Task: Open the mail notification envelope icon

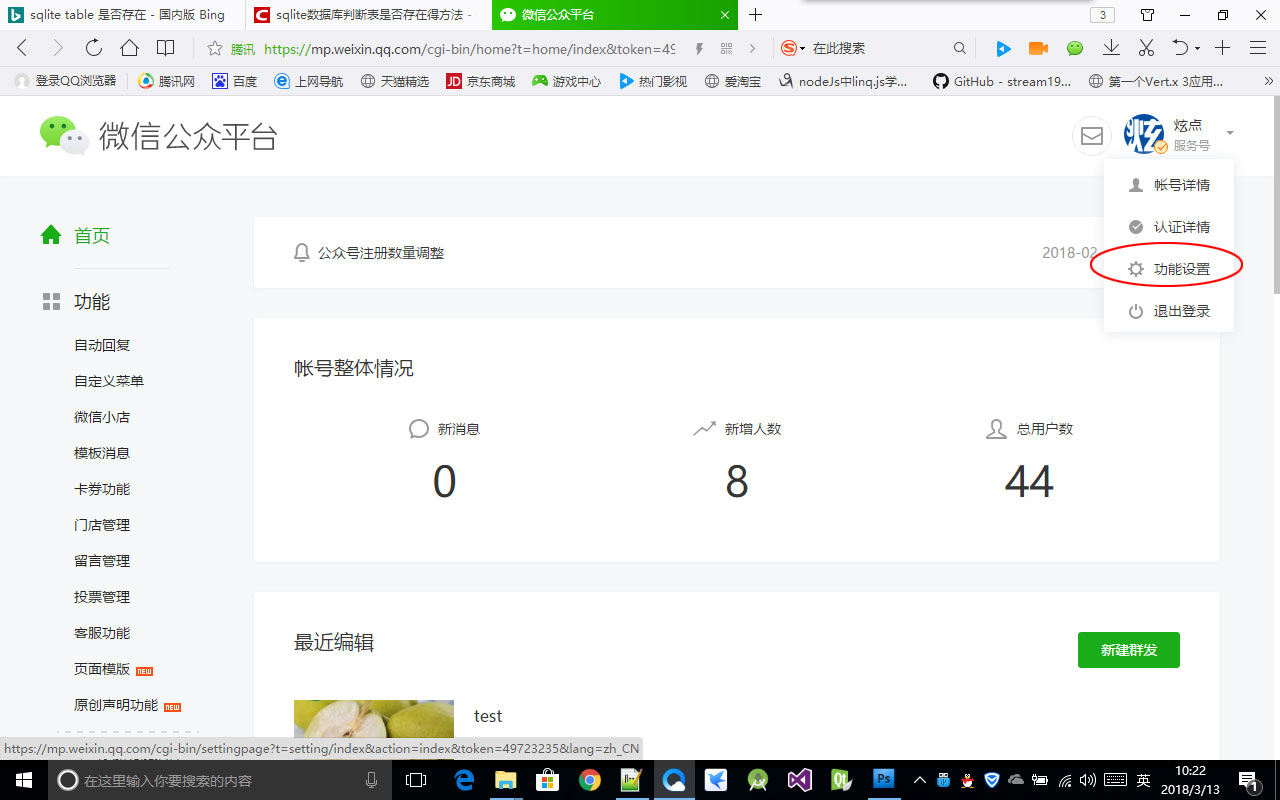Action: point(1092,136)
